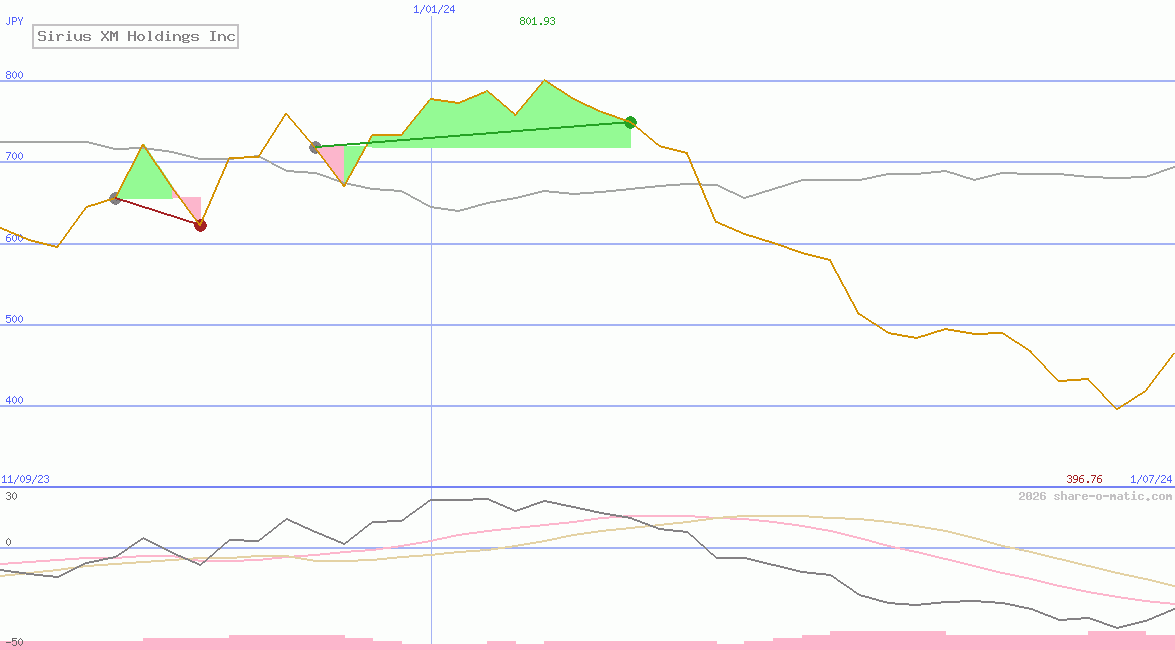Click the 400 price axis label
1175x650 pixels.
pyautogui.click(x=14, y=400)
